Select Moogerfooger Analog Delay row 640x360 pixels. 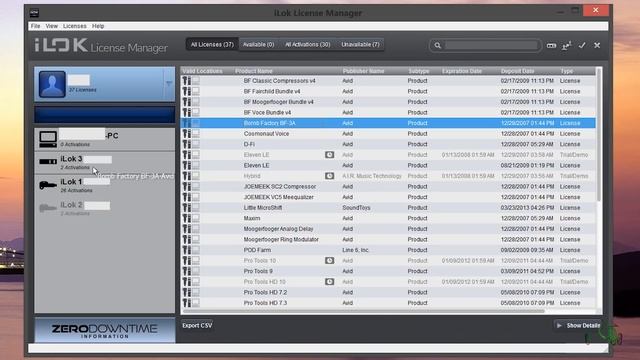point(388,229)
